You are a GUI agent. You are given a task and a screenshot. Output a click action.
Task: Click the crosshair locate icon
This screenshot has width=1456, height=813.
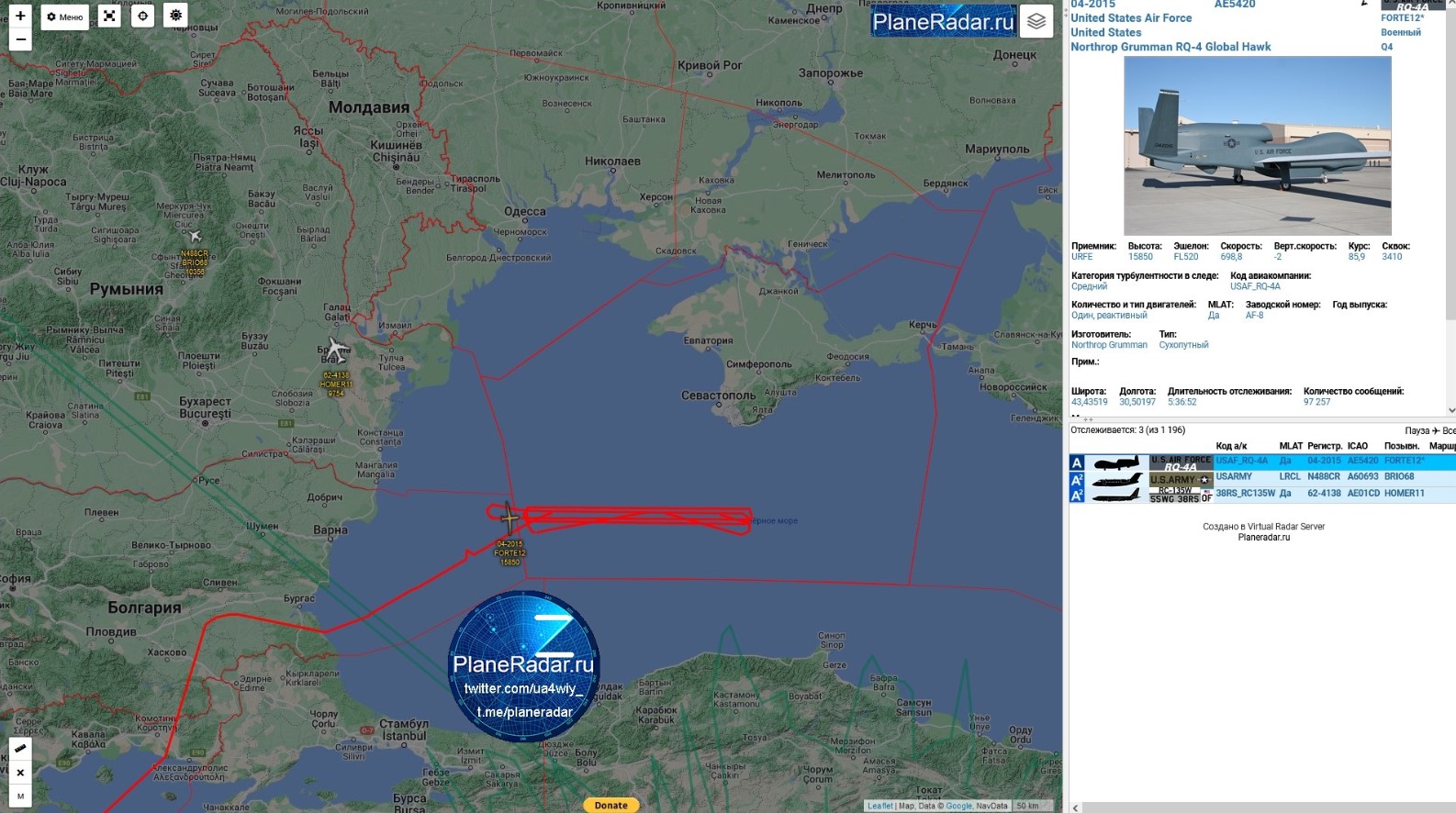pyautogui.click(x=142, y=16)
